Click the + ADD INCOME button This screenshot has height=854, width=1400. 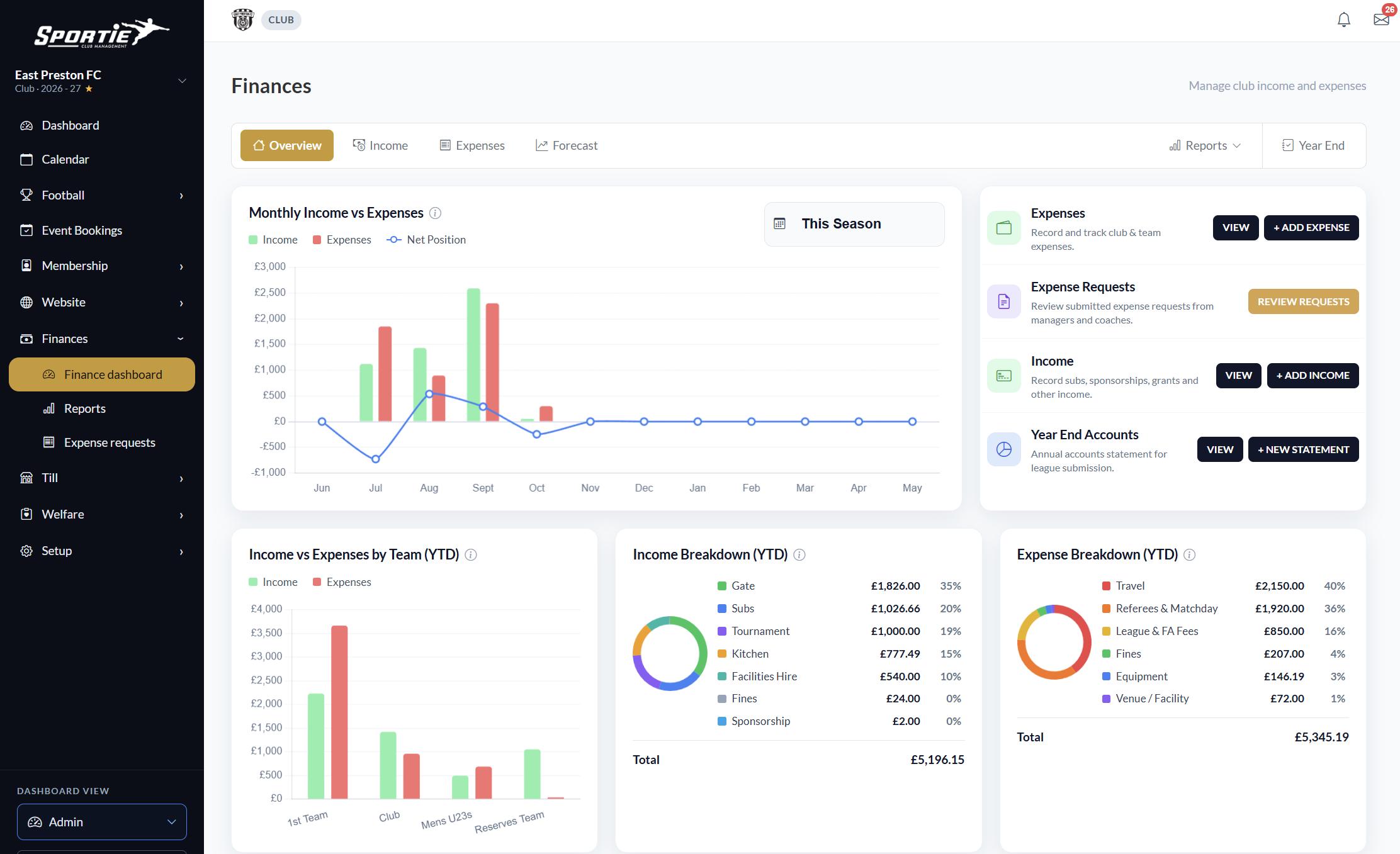[1312, 376]
